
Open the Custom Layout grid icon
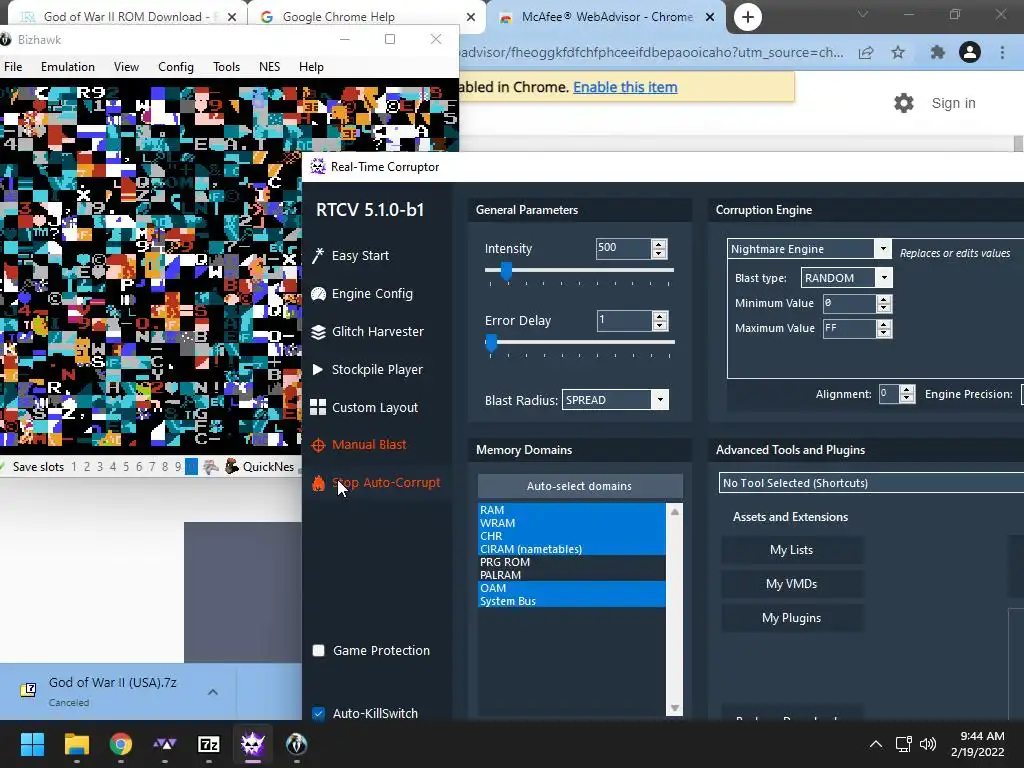click(x=318, y=408)
